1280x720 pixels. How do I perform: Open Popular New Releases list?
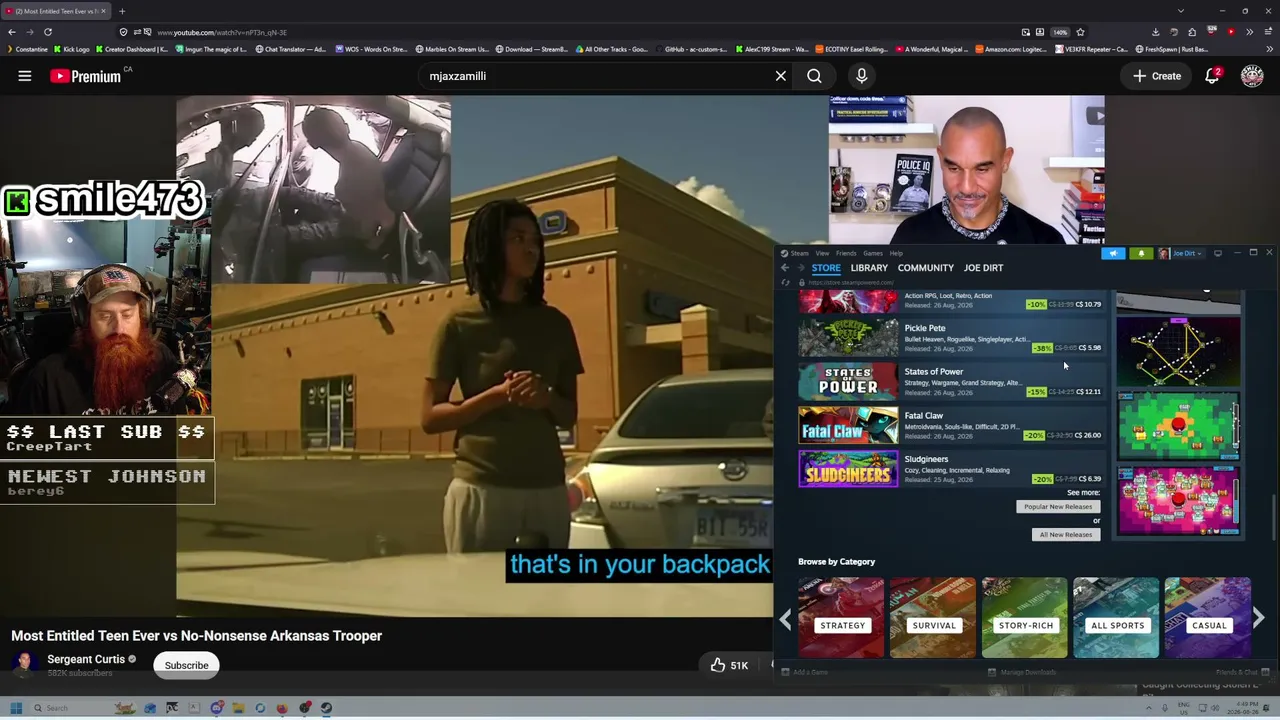tap(1058, 507)
